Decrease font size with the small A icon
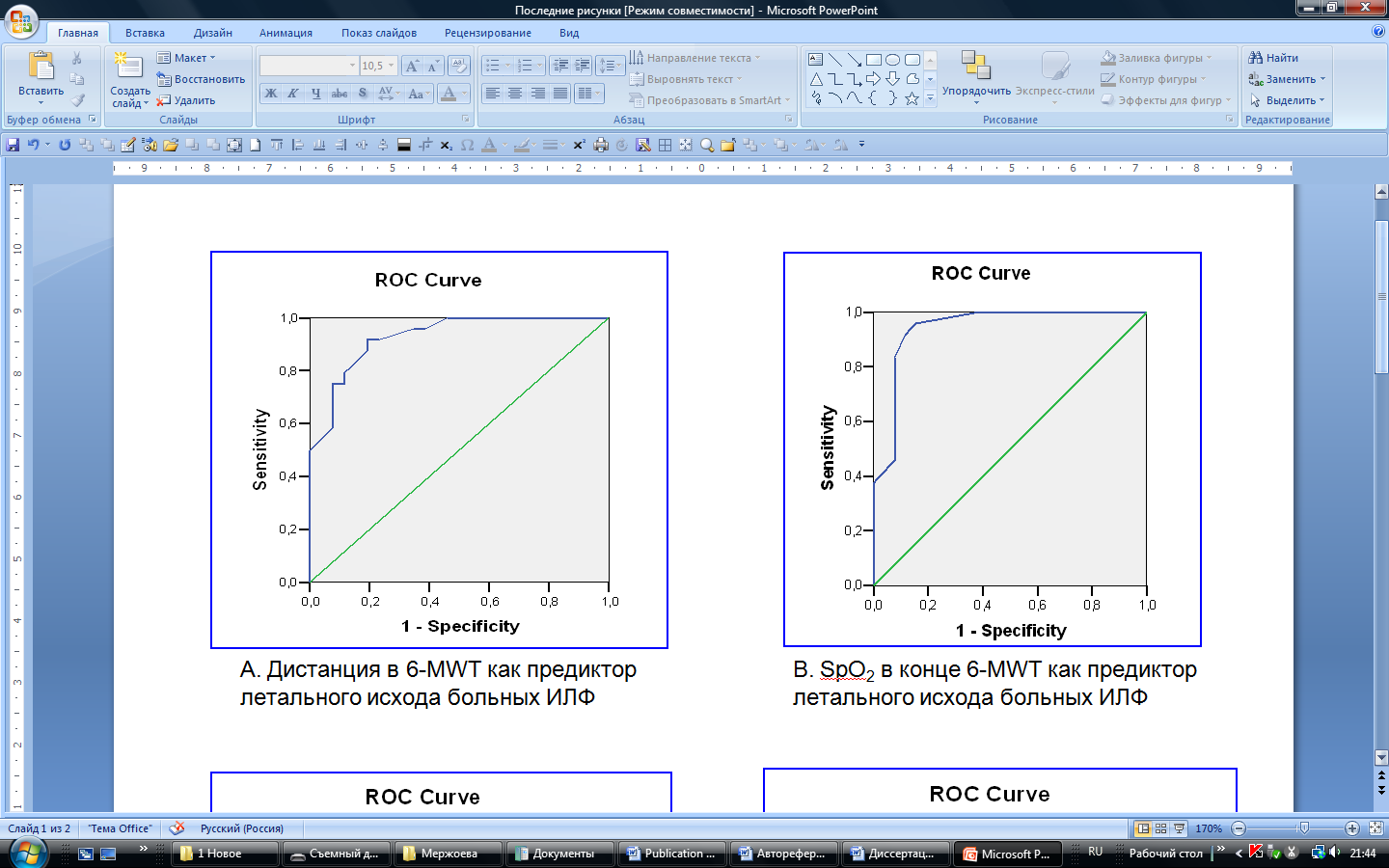This screenshot has height=868, width=1389. (x=433, y=66)
